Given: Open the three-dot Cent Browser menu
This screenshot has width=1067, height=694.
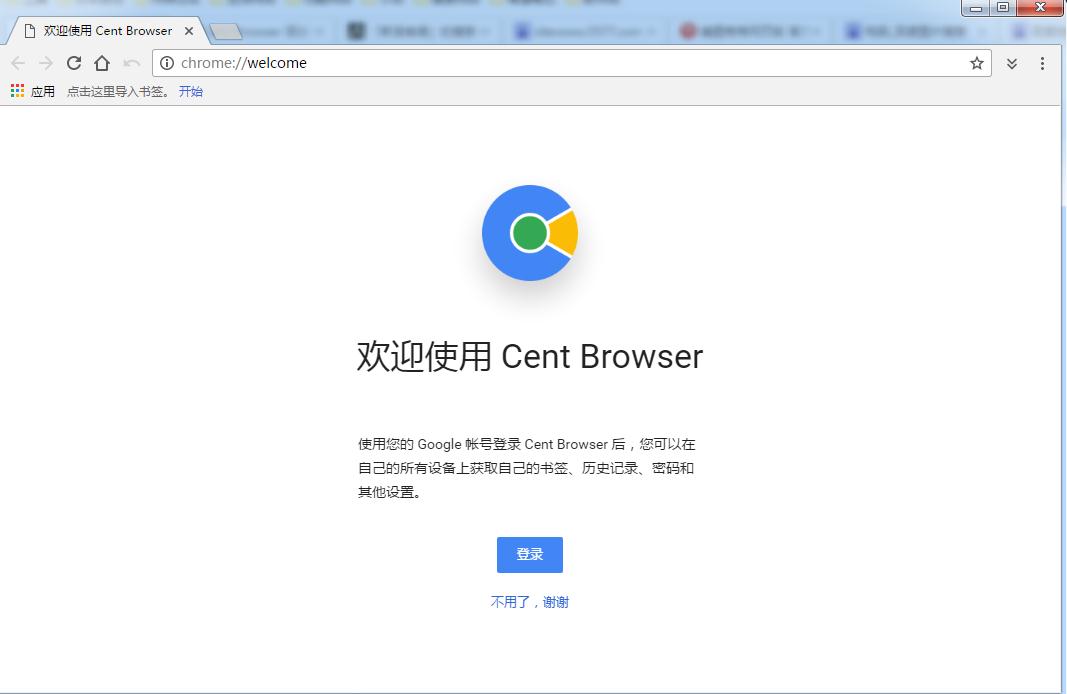Looking at the screenshot, I should [x=1043, y=62].
